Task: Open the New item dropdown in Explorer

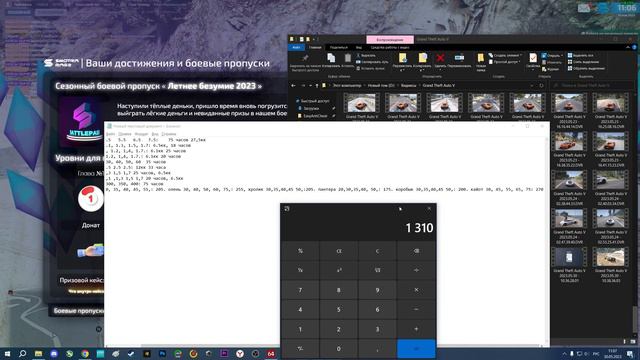Action: tap(504, 55)
